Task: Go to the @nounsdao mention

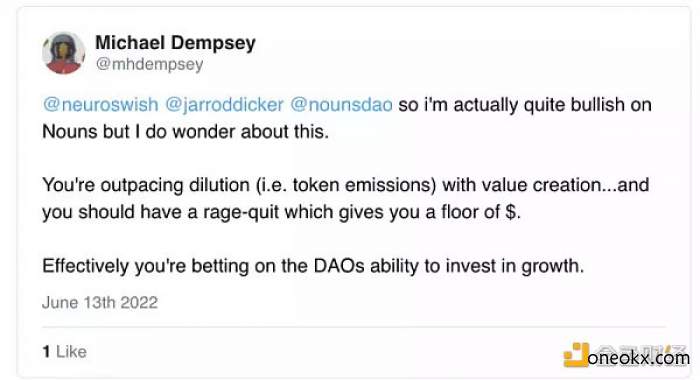Action: click(x=342, y=104)
